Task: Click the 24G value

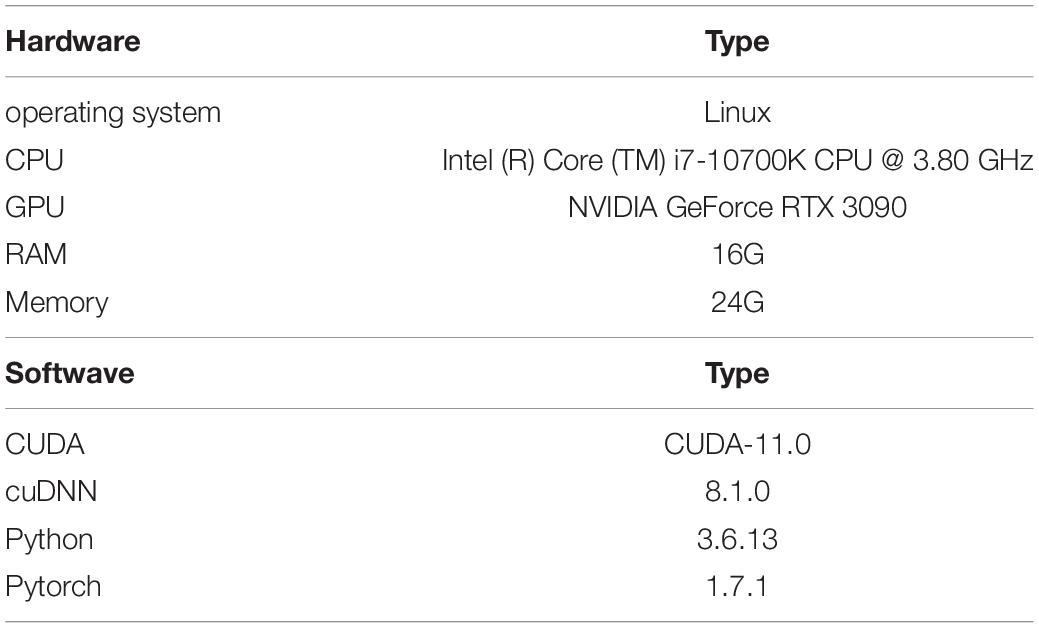Action: 737,302
